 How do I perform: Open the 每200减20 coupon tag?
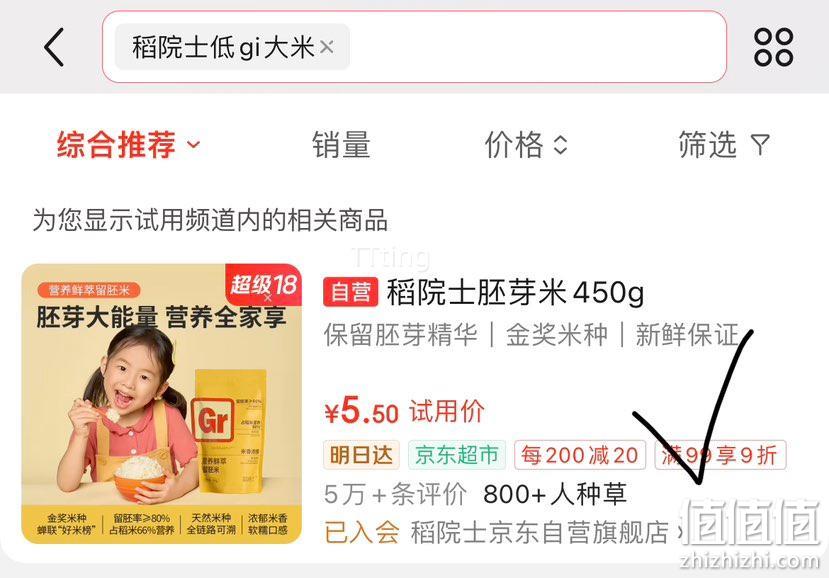580,455
